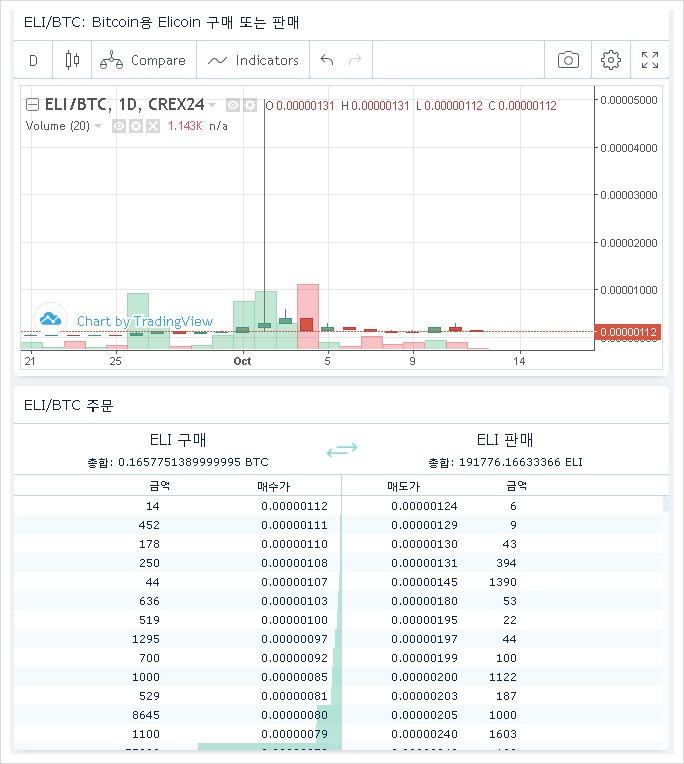Switch chart to fullscreen mode

pos(650,60)
